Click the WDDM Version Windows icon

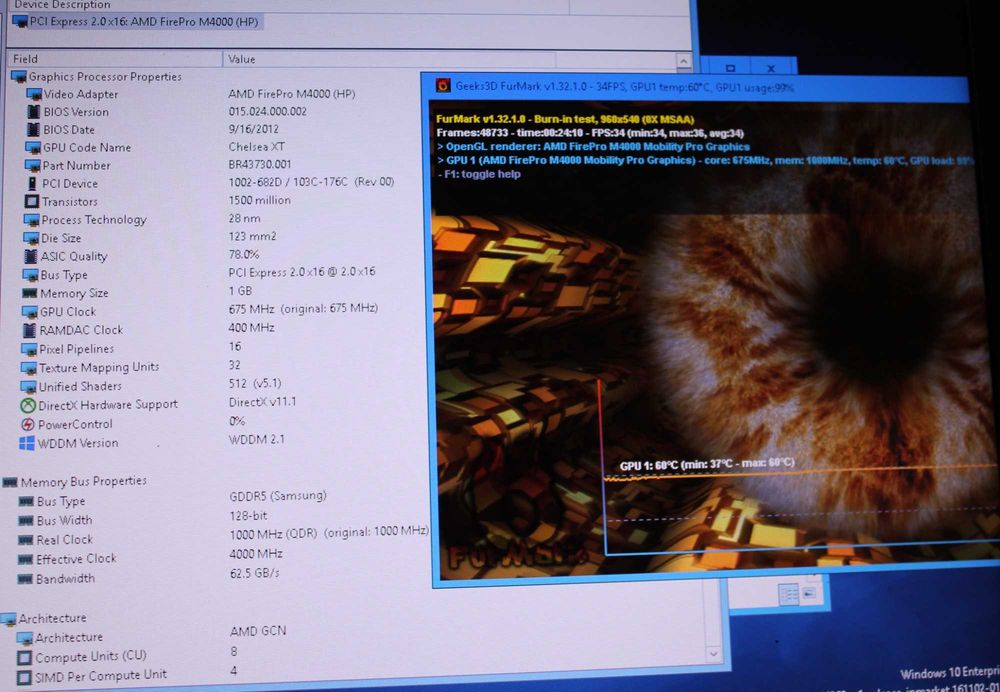point(27,443)
